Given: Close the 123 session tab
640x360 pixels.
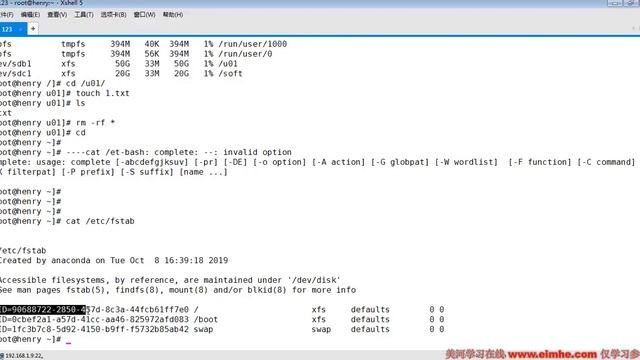Looking at the screenshot, I should click(x=20, y=29).
